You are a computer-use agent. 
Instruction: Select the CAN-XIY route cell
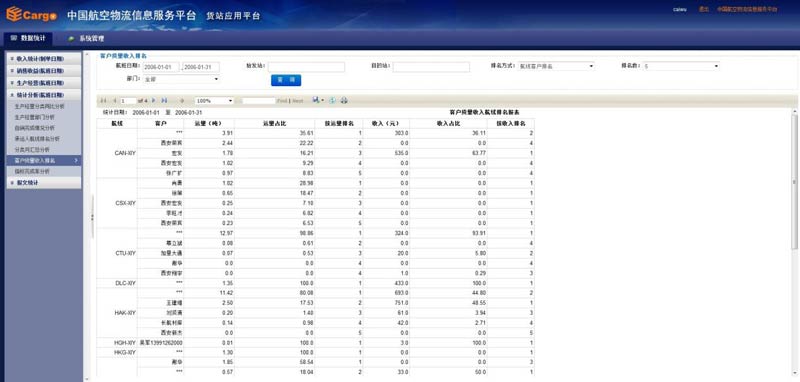click(117, 153)
